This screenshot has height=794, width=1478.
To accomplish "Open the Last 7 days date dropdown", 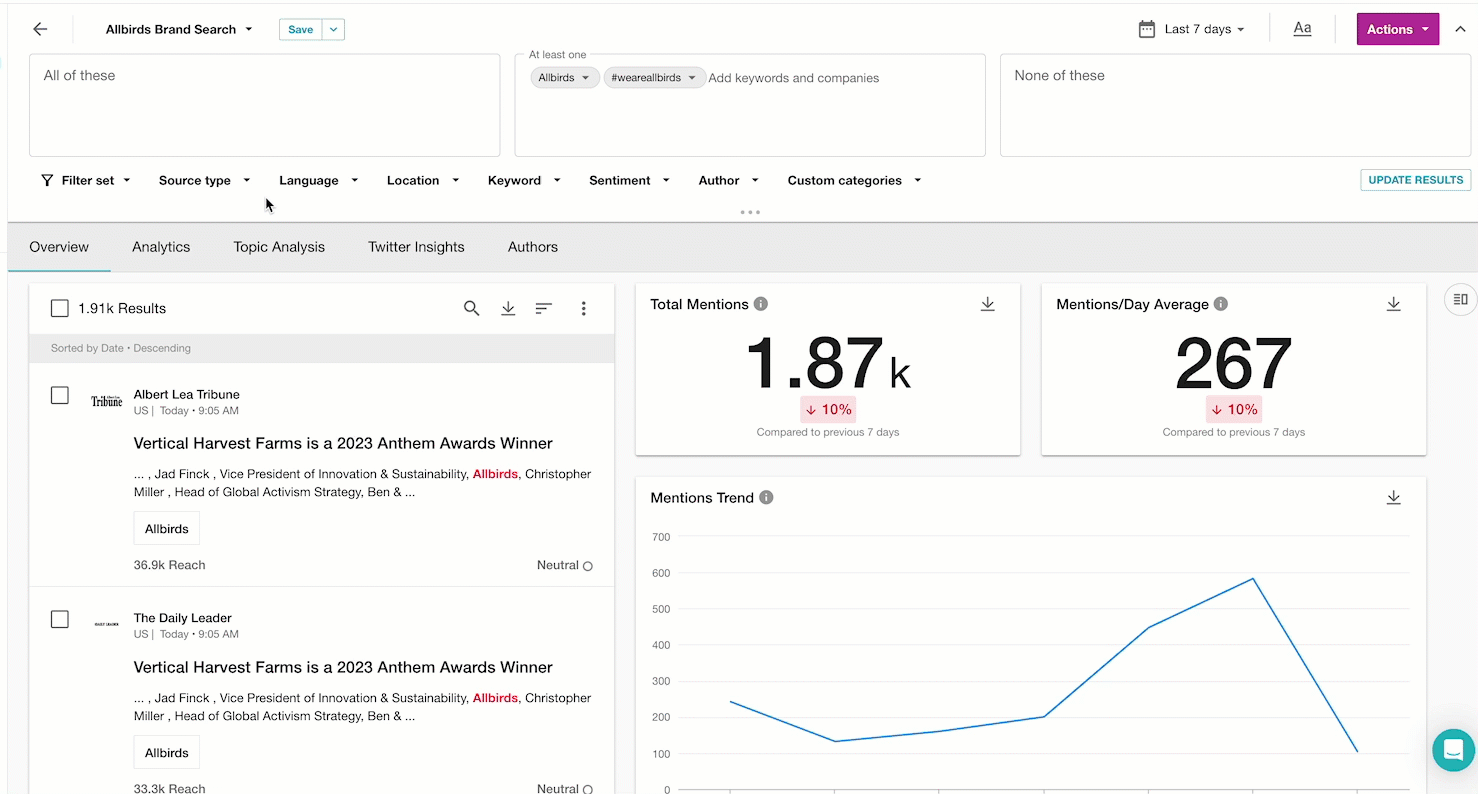I will (x=1205, y=29).
